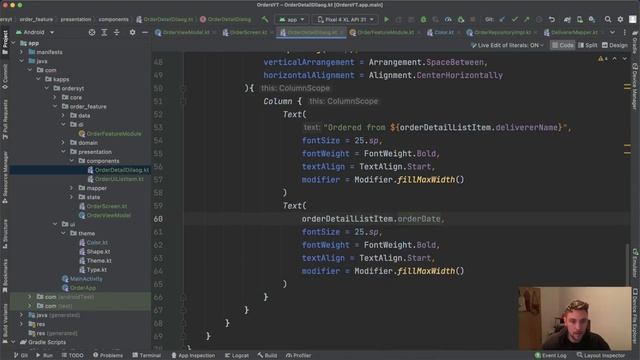
Task: Open the Android project view dropdown
Action: pos(35,32)
